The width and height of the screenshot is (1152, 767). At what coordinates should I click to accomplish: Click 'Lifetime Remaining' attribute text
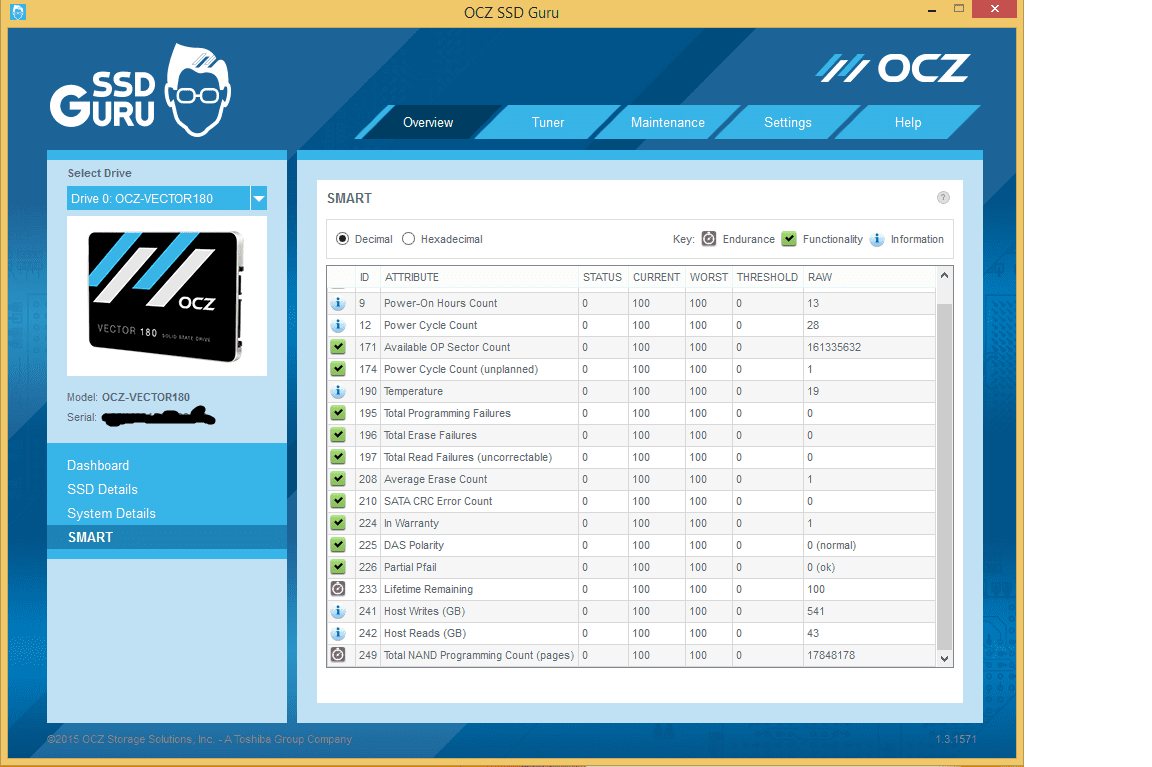[x=428, y=589]
